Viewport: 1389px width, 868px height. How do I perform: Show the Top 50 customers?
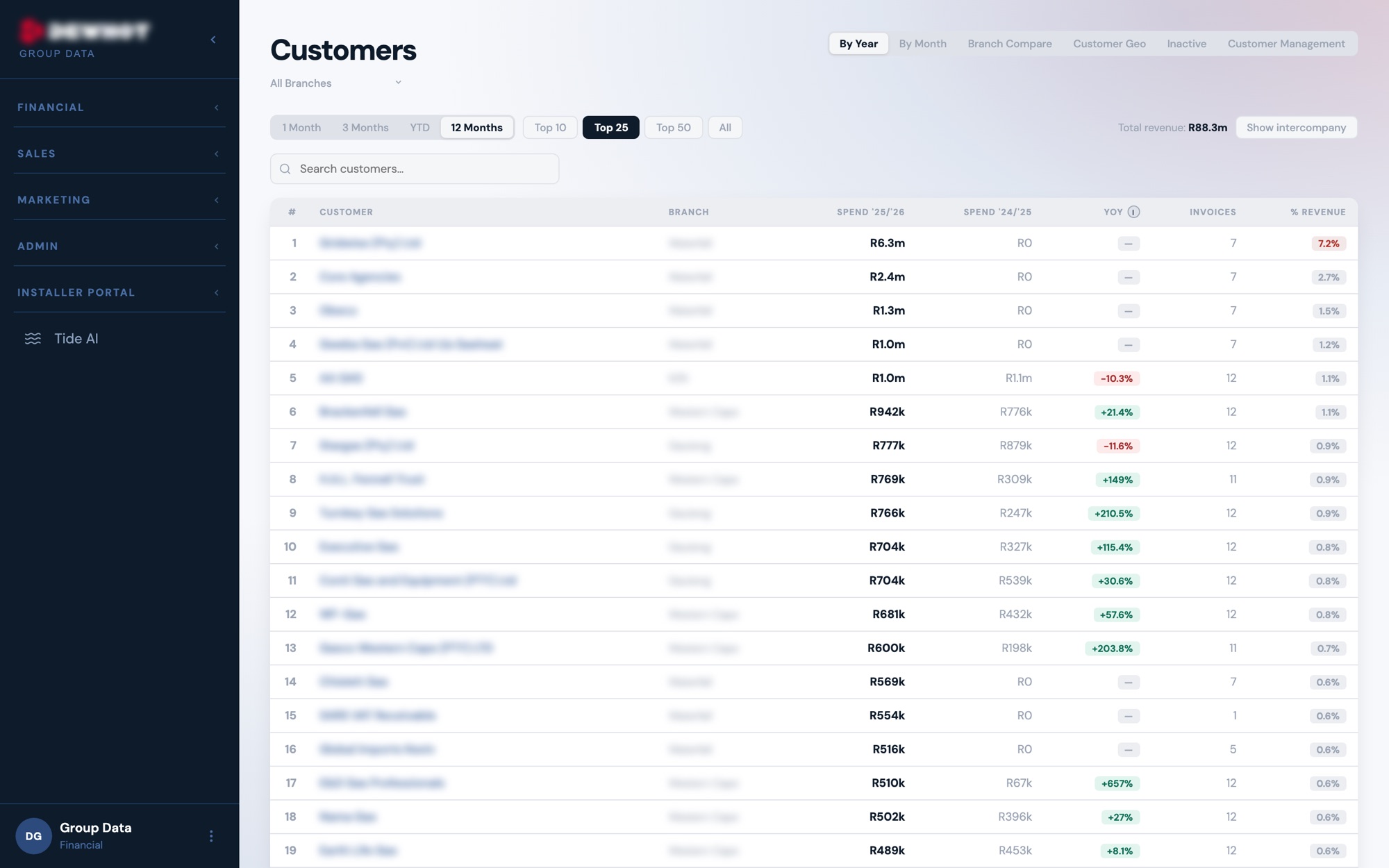pyautogui.click(x=673, y=128)
